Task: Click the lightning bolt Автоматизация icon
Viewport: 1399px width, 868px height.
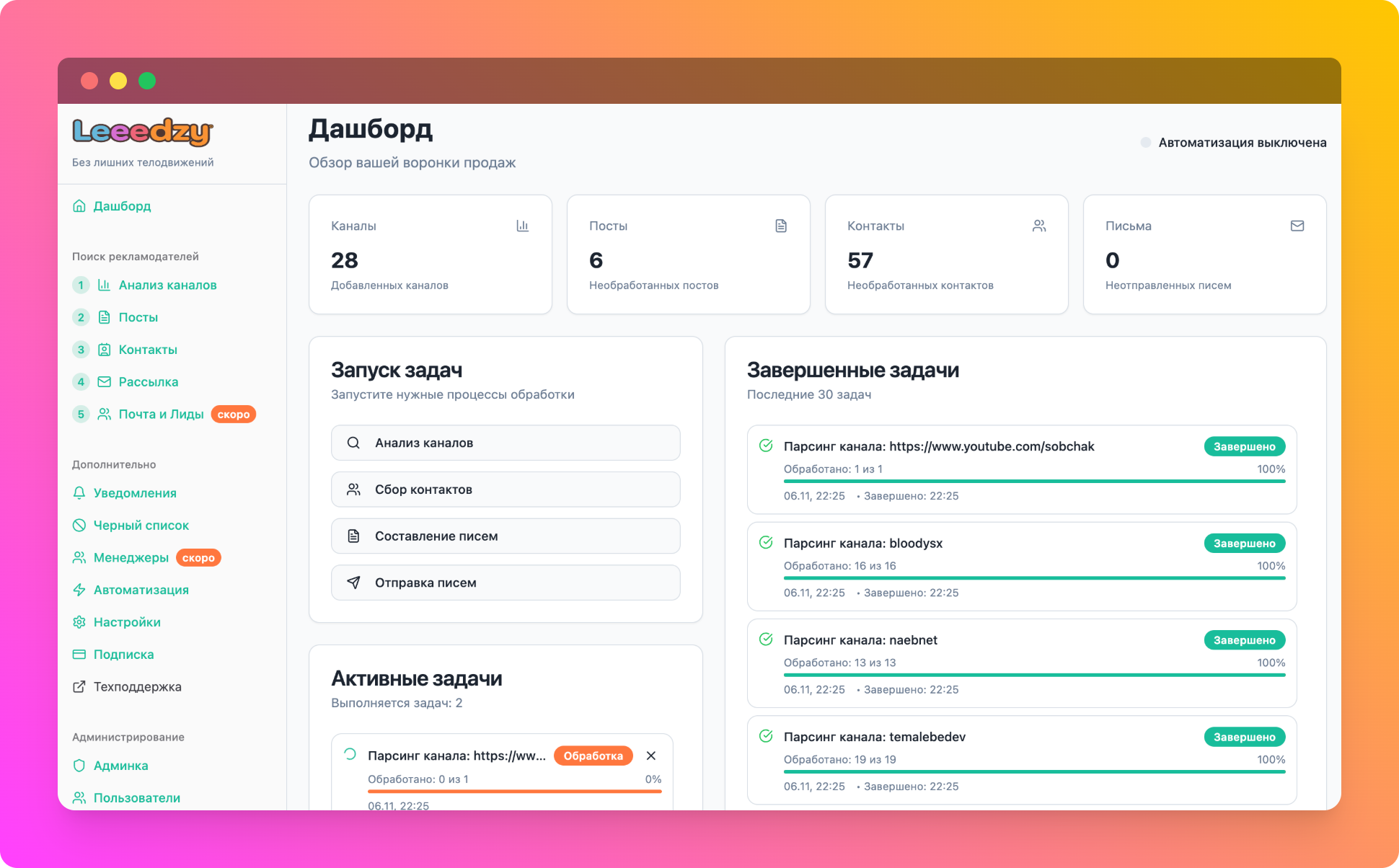Action: click(x=79, y=590)
